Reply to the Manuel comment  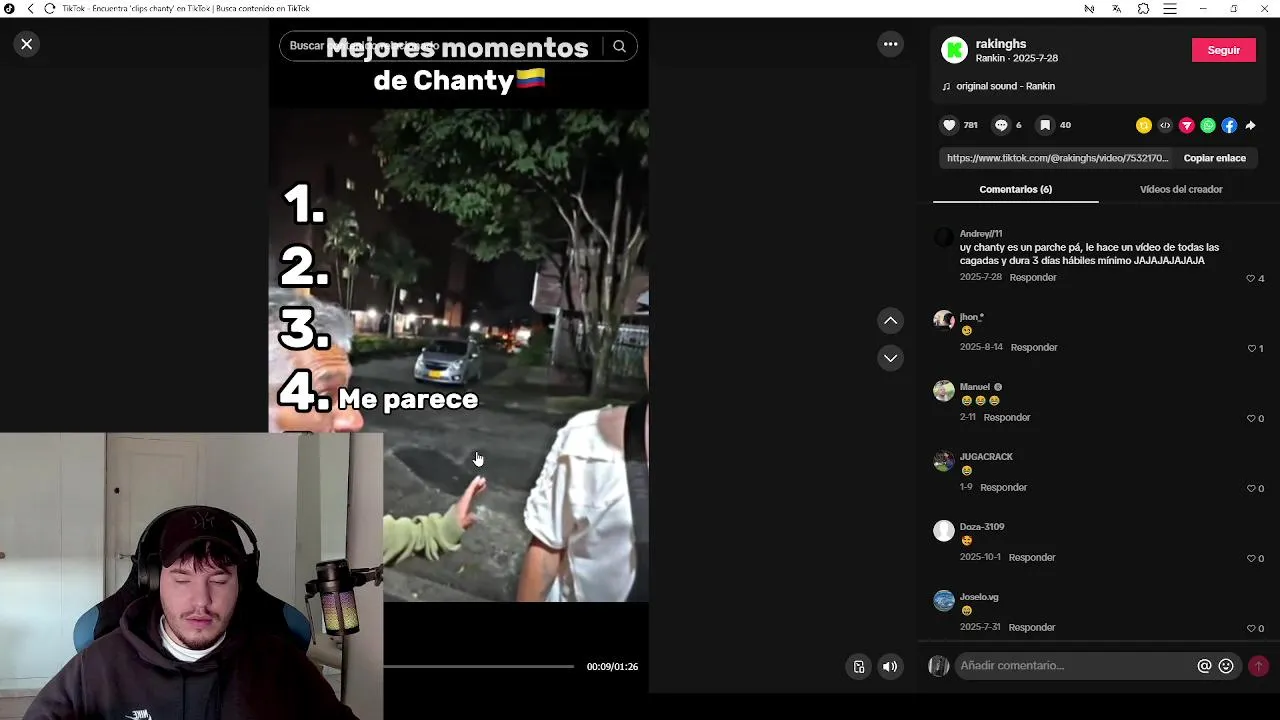1007,417
